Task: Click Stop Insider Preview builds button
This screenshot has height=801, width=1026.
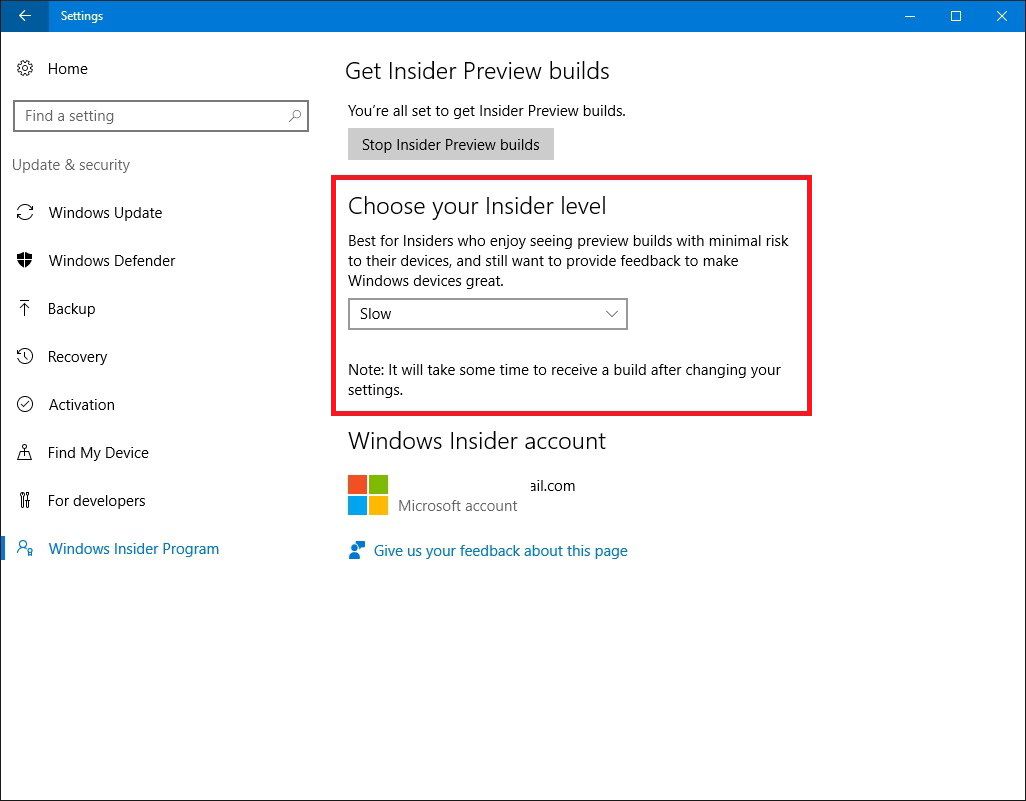Action: click(x=451, y=144)
